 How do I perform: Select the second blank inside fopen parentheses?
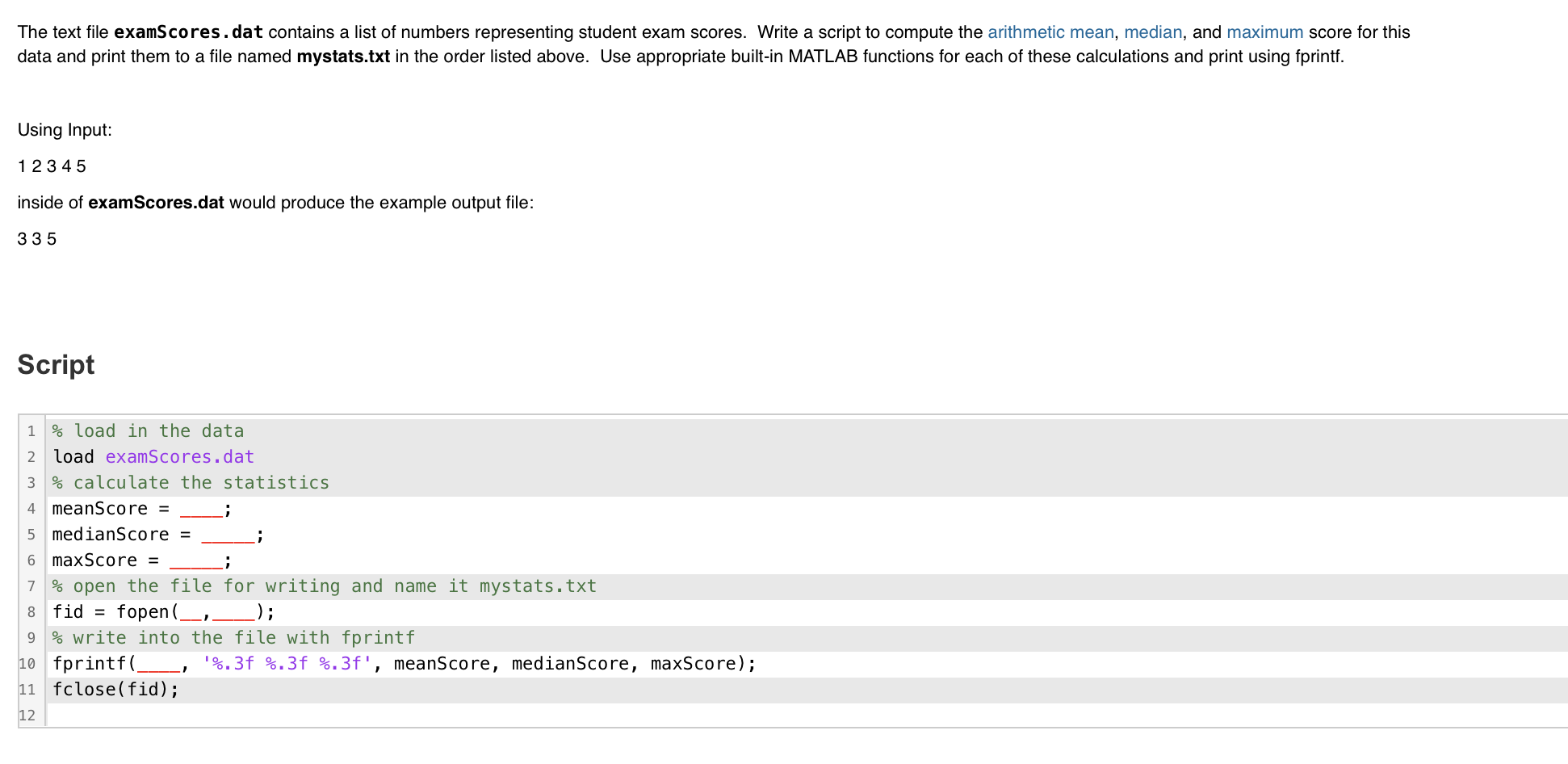pyautogui.click(x=232, y=611)
